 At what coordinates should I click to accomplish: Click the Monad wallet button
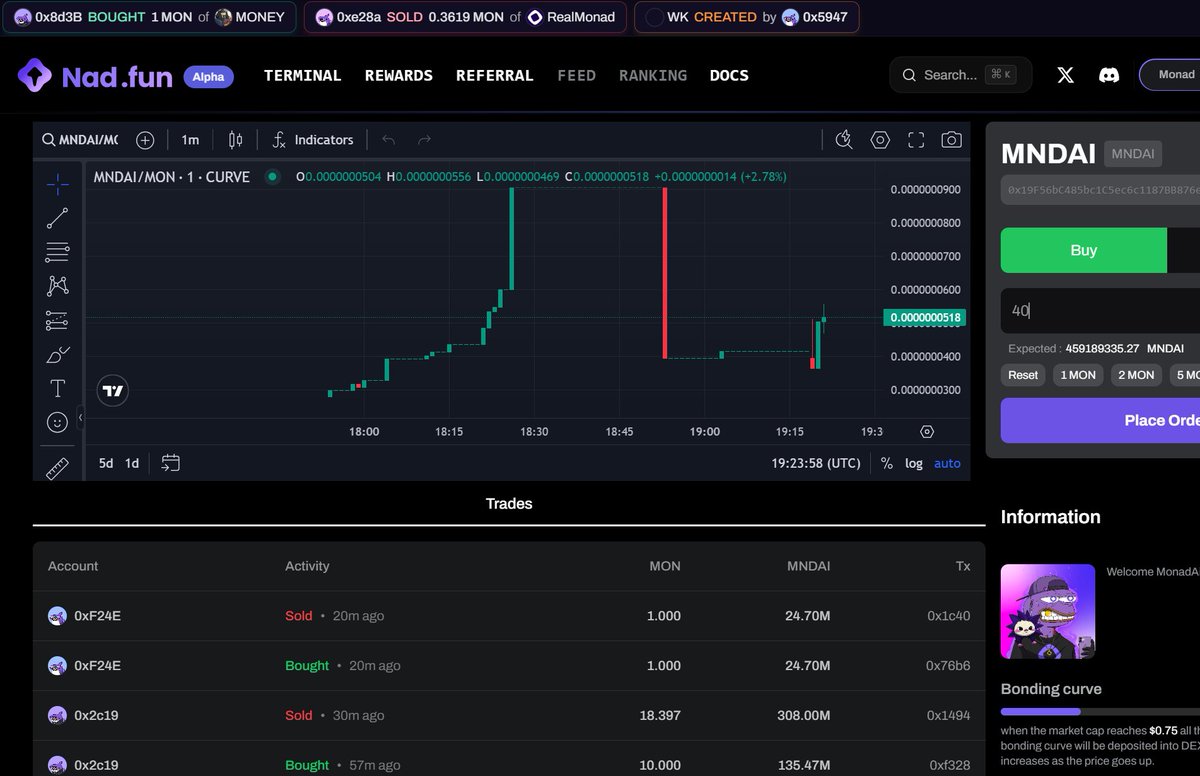pyautogui.click(x=1170, y=75)
